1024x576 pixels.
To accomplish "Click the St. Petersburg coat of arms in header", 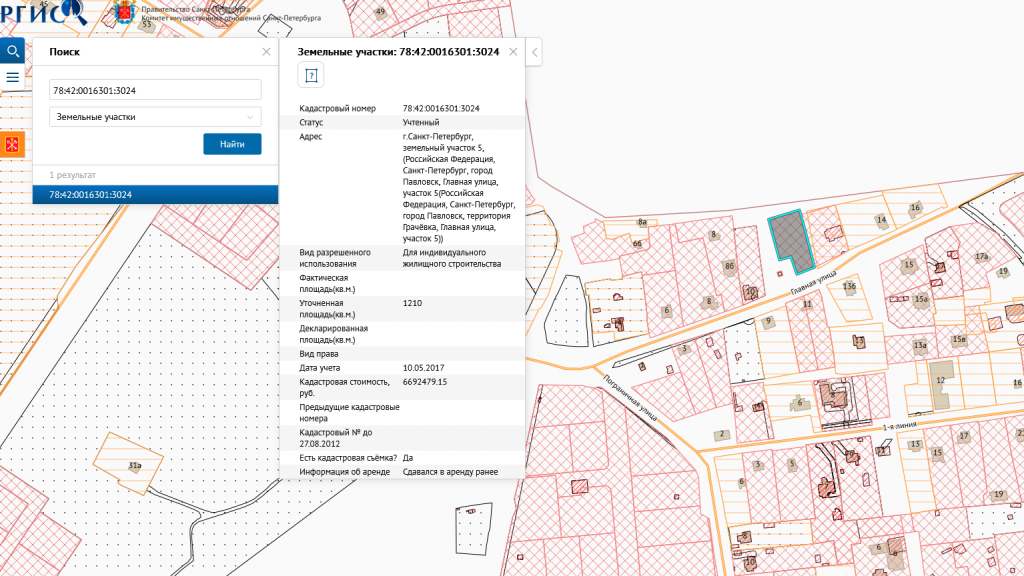I will pos(124,13).
